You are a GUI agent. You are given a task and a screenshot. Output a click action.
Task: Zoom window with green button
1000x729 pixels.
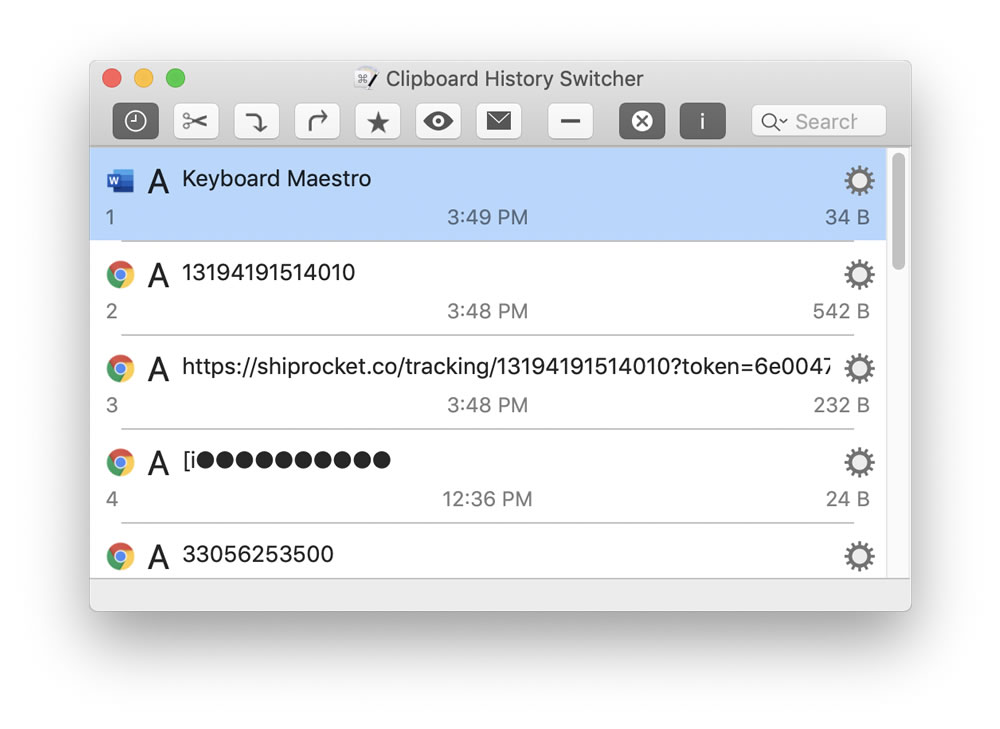(176, 78)
